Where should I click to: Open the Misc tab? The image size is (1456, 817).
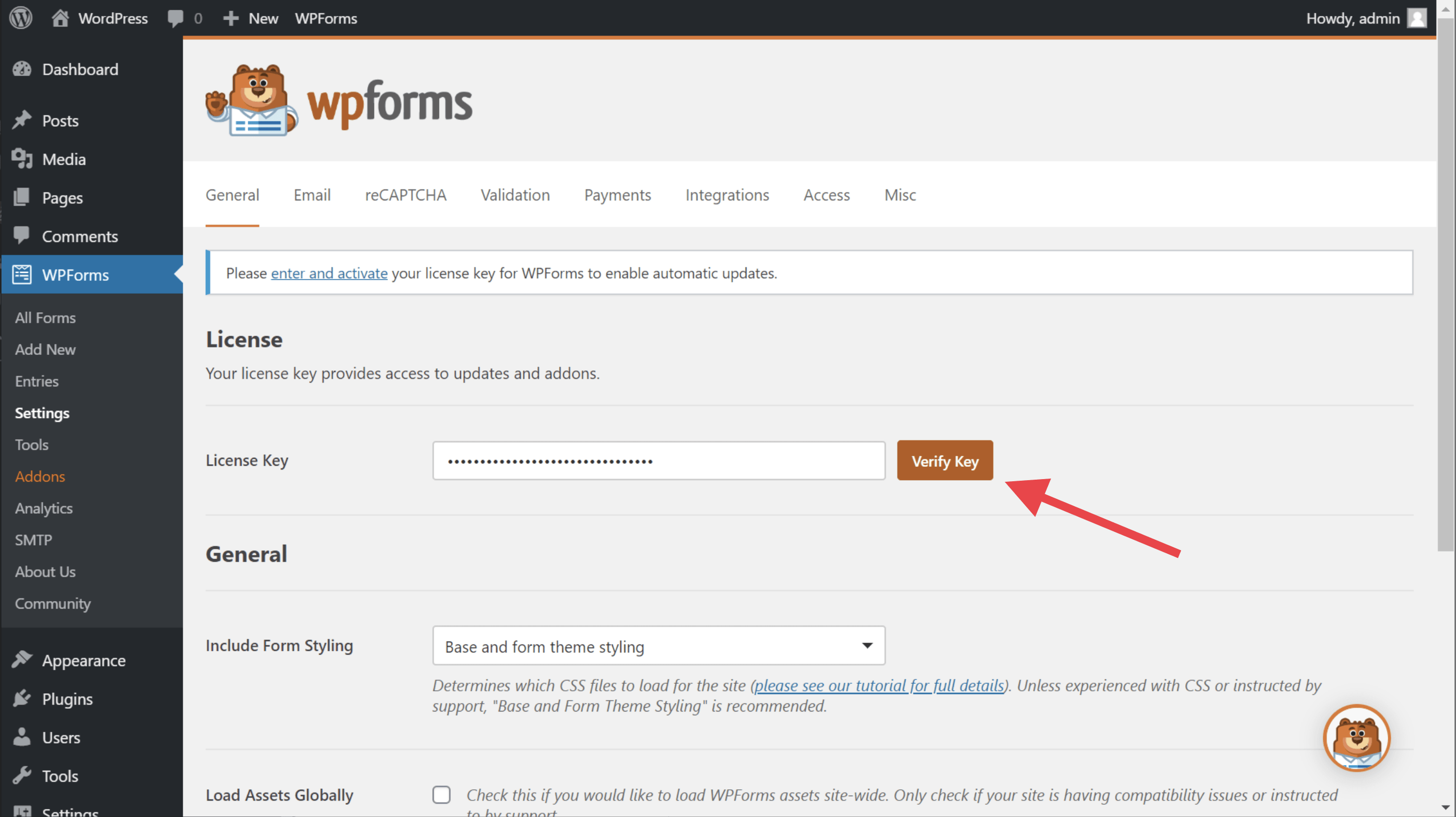coord(900,195)
